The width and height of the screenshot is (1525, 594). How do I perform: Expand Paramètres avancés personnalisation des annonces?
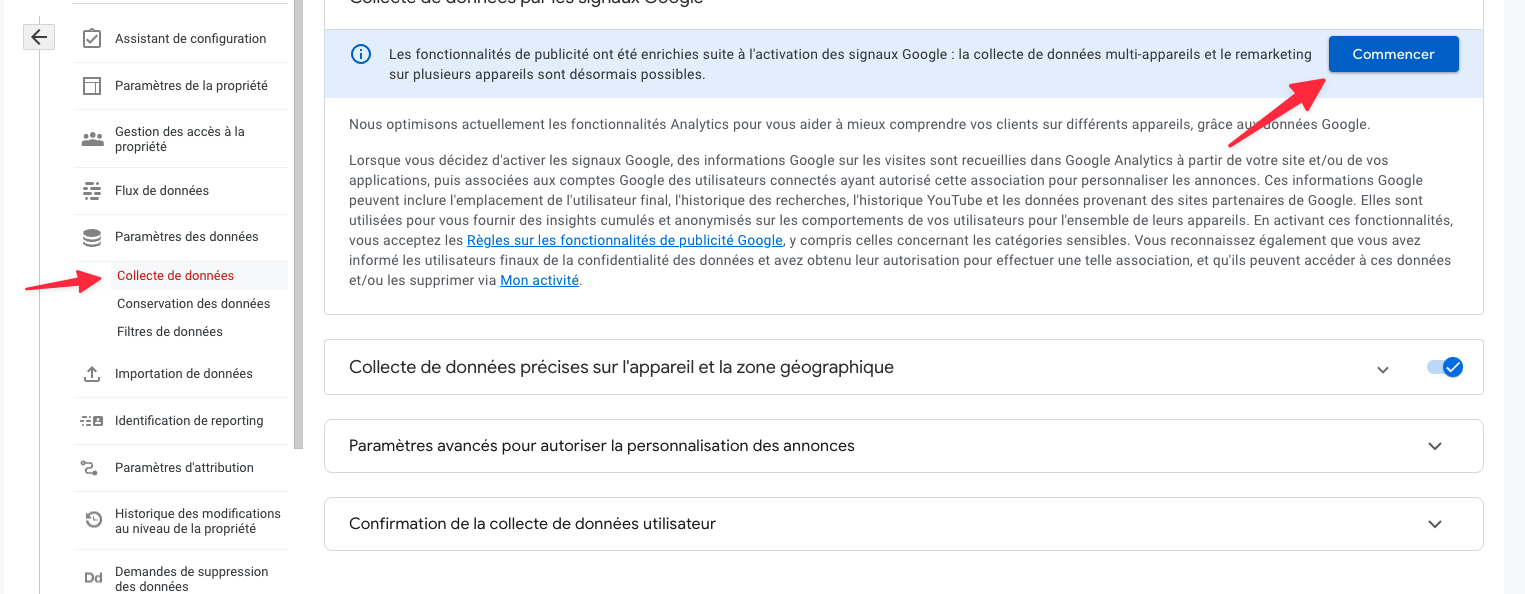pos(1435,446)
